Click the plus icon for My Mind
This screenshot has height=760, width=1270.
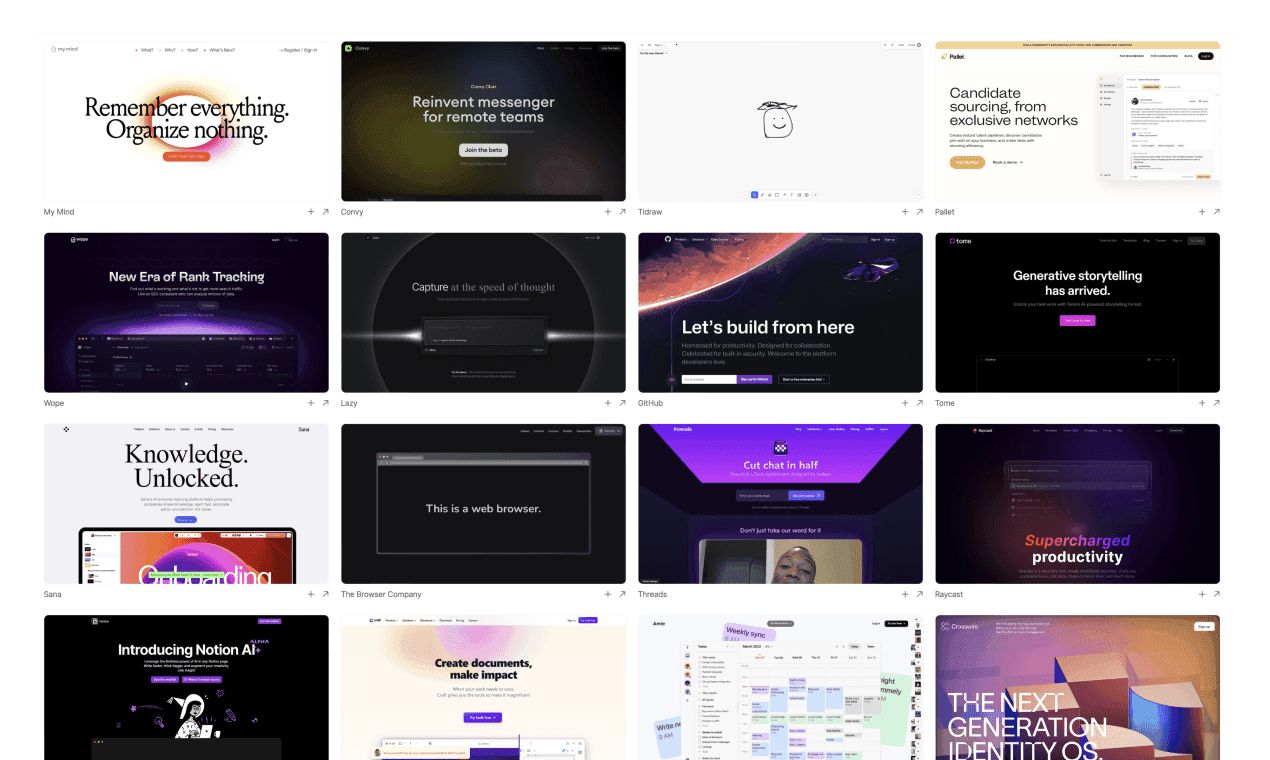[x=311, y=212]
